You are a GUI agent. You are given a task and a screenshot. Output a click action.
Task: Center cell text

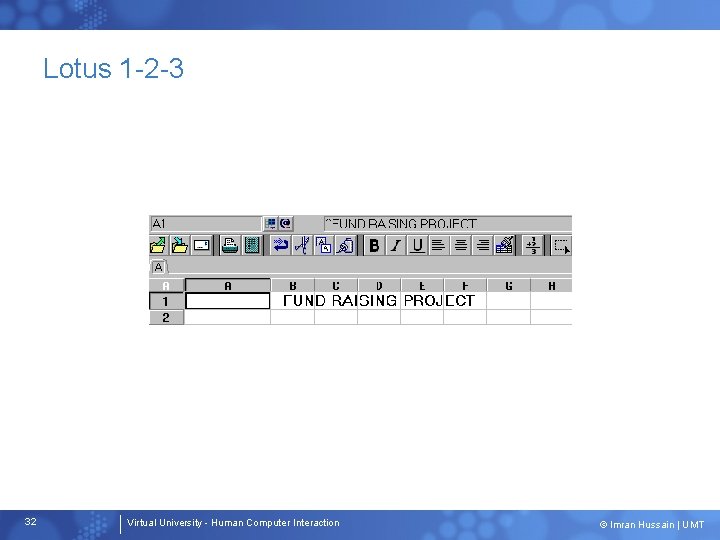[x=461, y=245]
